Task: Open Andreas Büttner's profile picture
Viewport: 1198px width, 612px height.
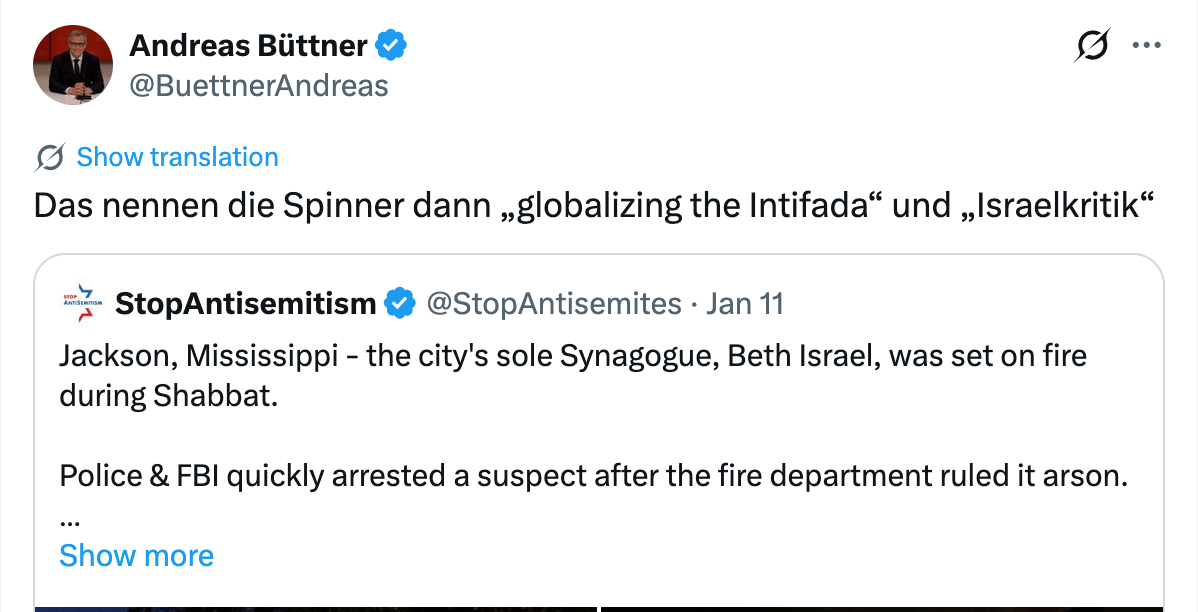Action: point(73,65)
